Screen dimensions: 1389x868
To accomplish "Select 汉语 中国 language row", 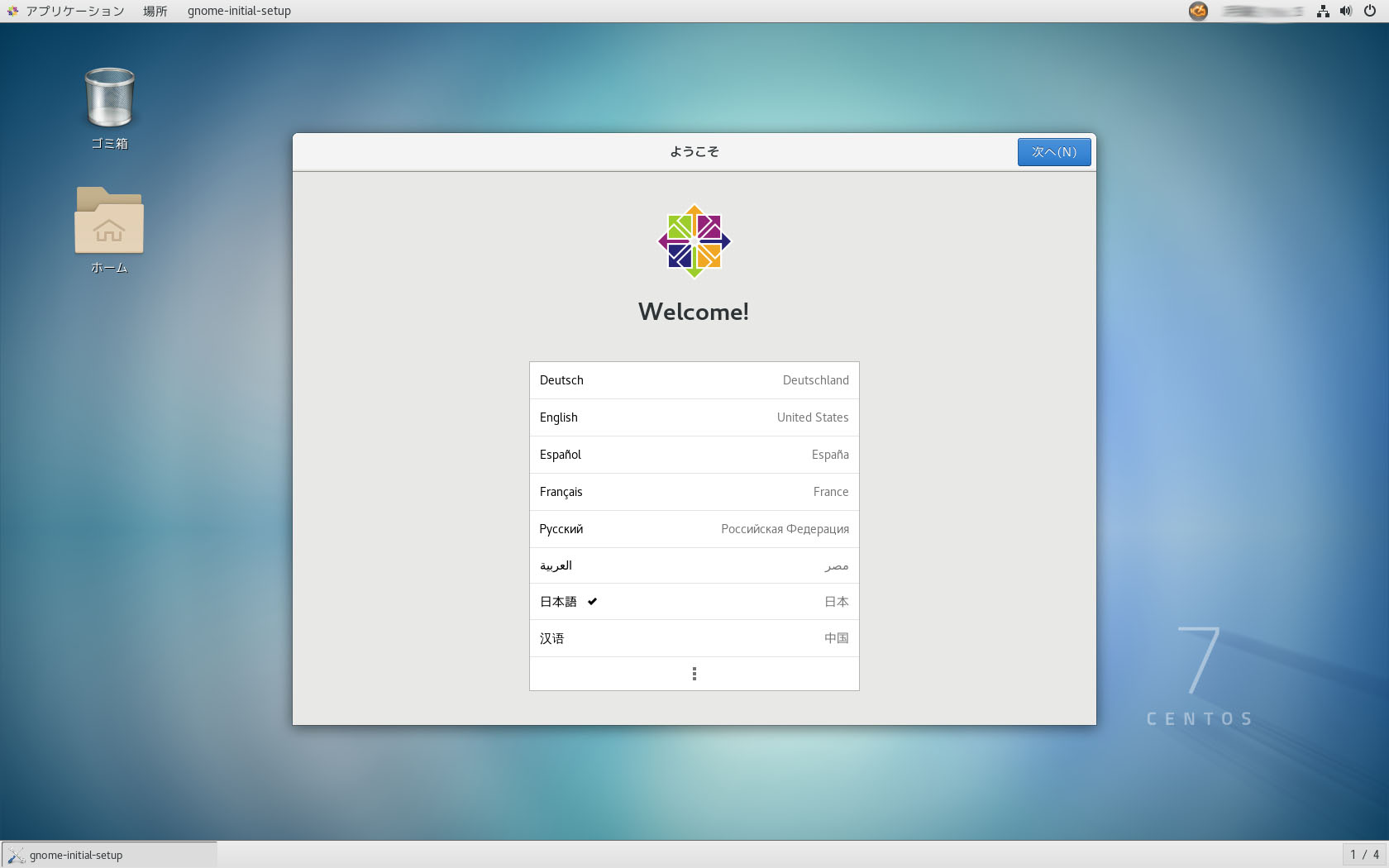I will pos(694,638).
